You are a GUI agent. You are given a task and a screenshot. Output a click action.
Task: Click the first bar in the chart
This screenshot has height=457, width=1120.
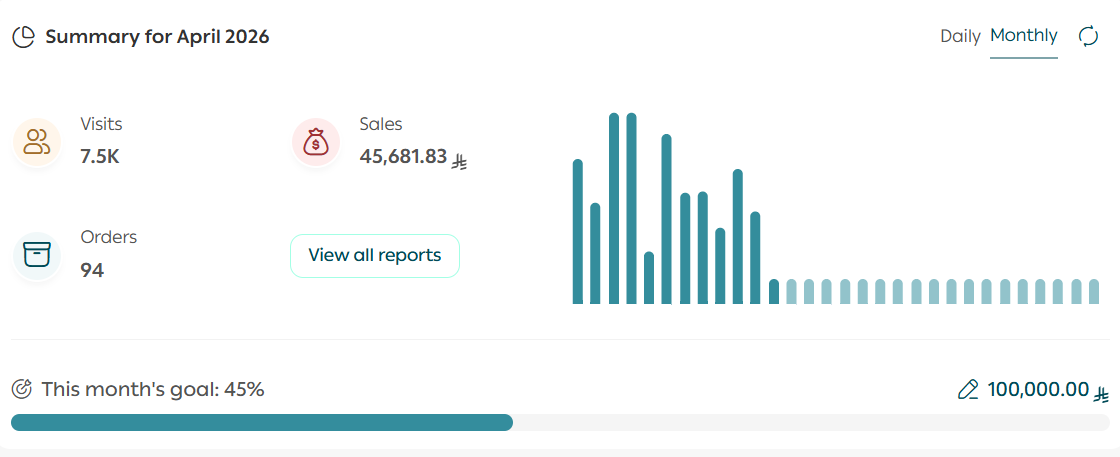point(578,231)
